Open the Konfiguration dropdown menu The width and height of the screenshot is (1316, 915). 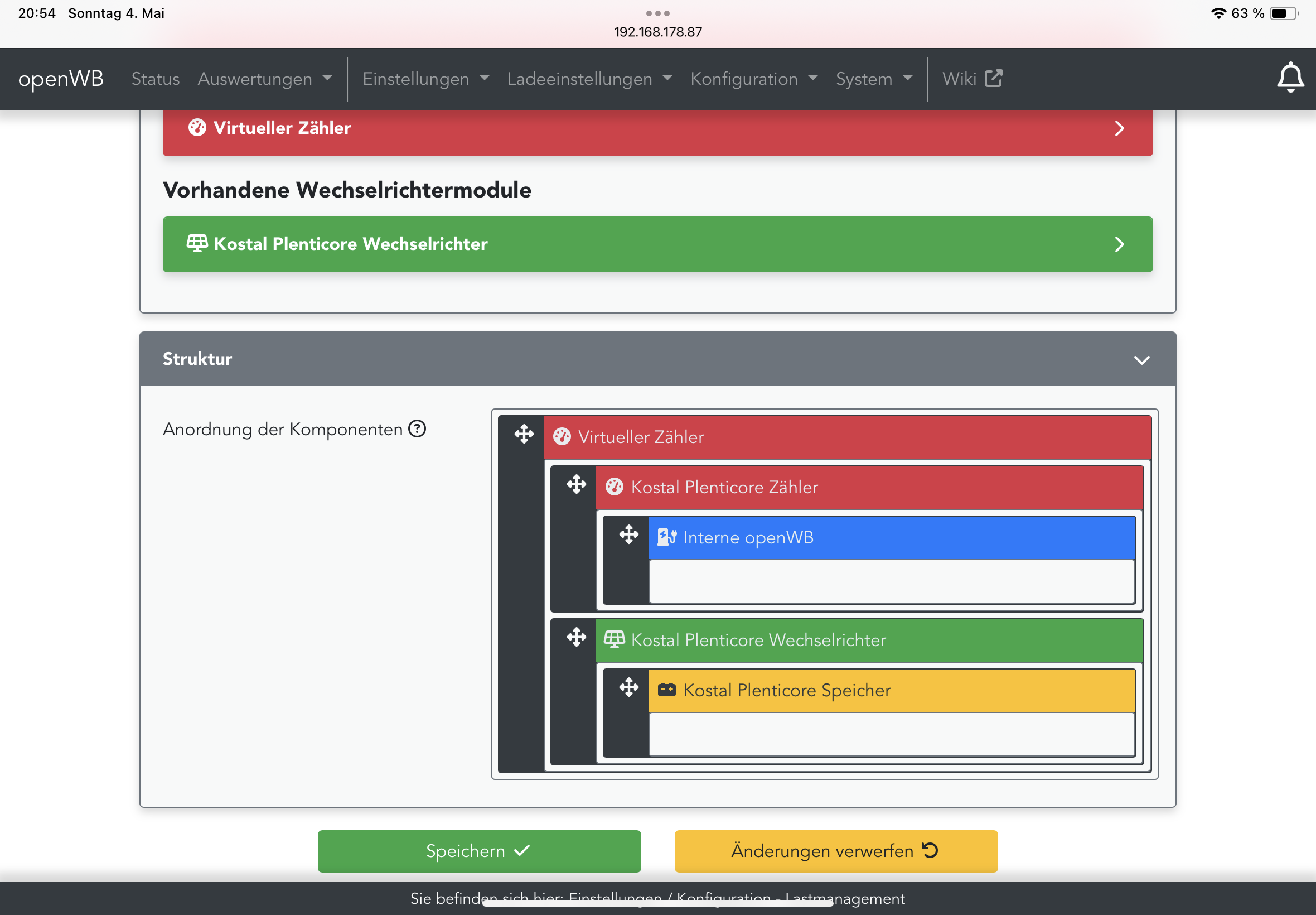tap(753, 79)
